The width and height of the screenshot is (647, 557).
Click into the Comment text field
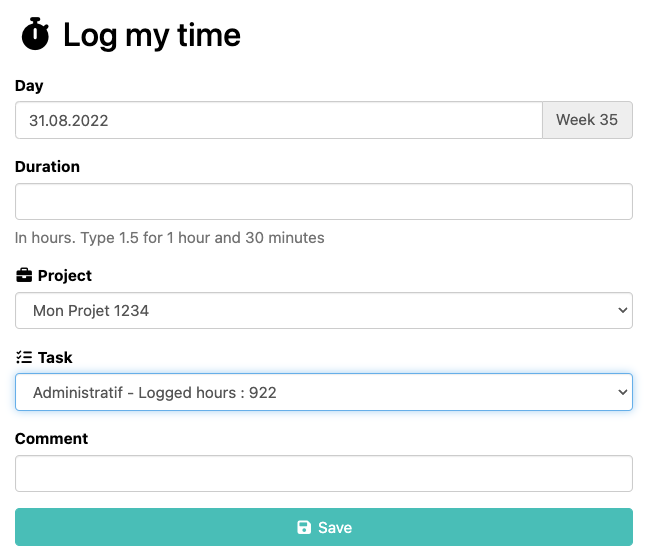click(323, 474)
